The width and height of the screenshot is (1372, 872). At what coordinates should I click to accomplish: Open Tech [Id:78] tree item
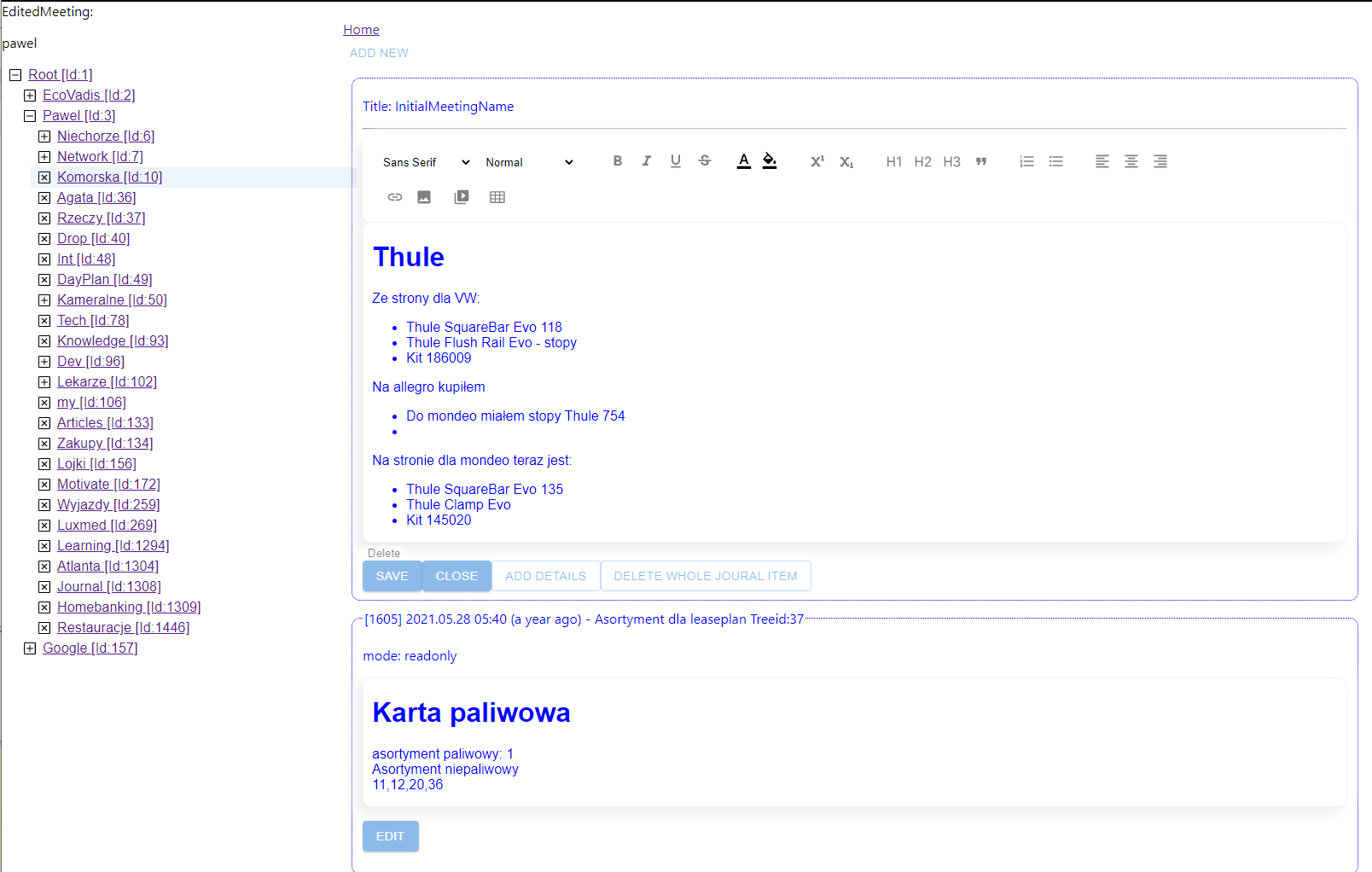tap(93, 321)
